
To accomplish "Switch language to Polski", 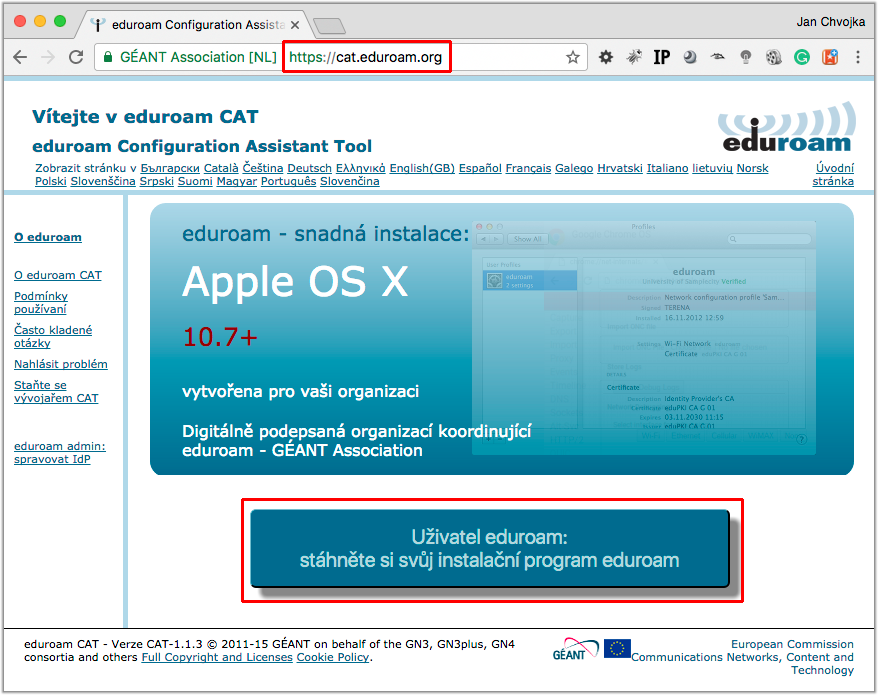I will point(50,181).
